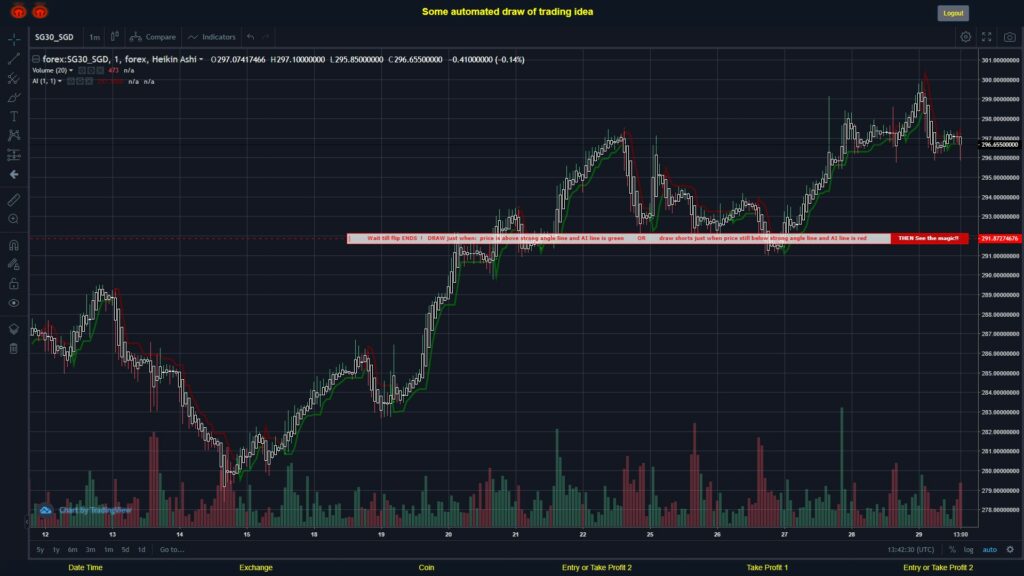Set the time range to 5y

(40, 549)
